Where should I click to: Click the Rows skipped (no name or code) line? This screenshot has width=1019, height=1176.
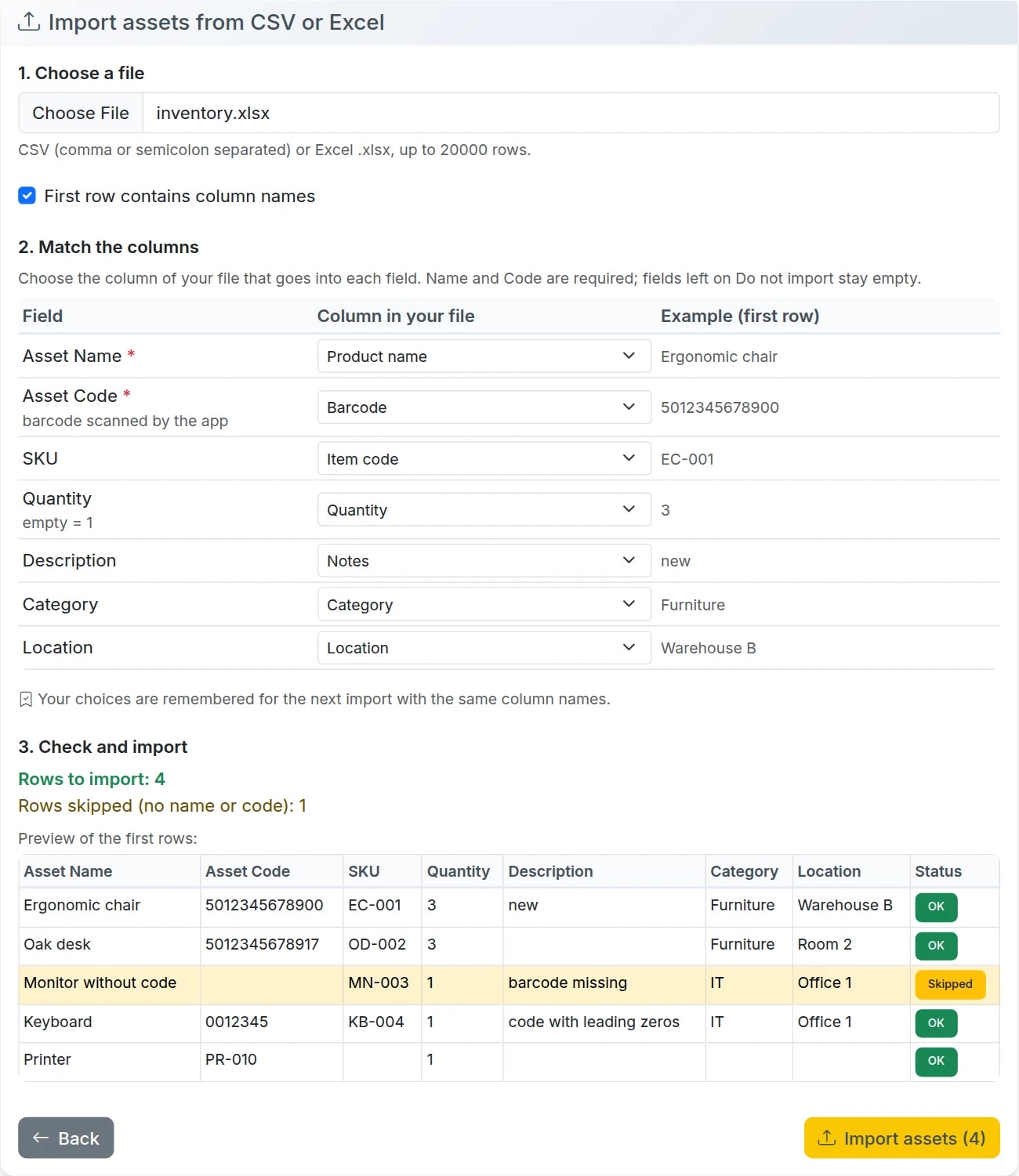pos(162,805)
